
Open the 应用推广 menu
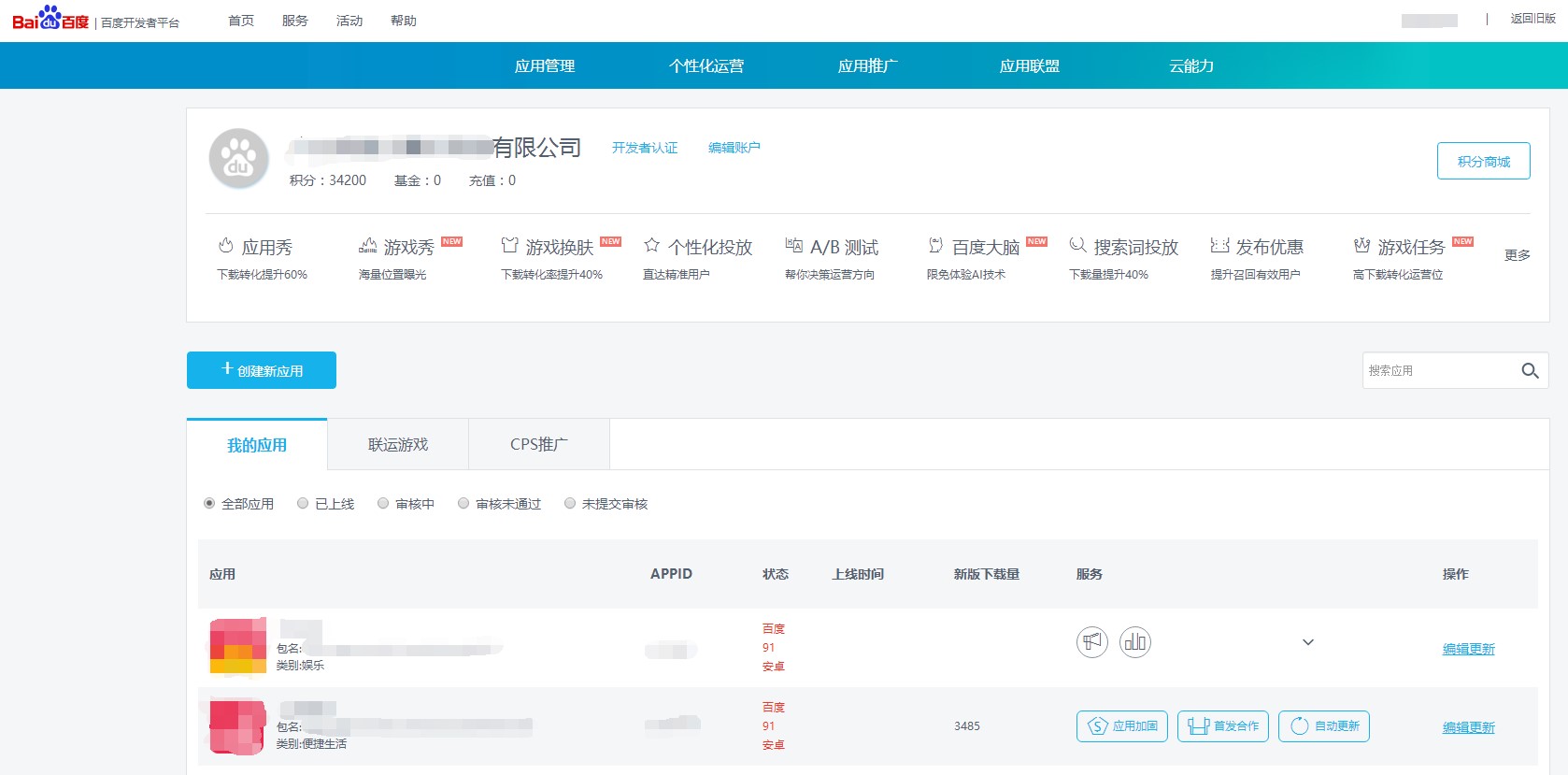point(868,65)
